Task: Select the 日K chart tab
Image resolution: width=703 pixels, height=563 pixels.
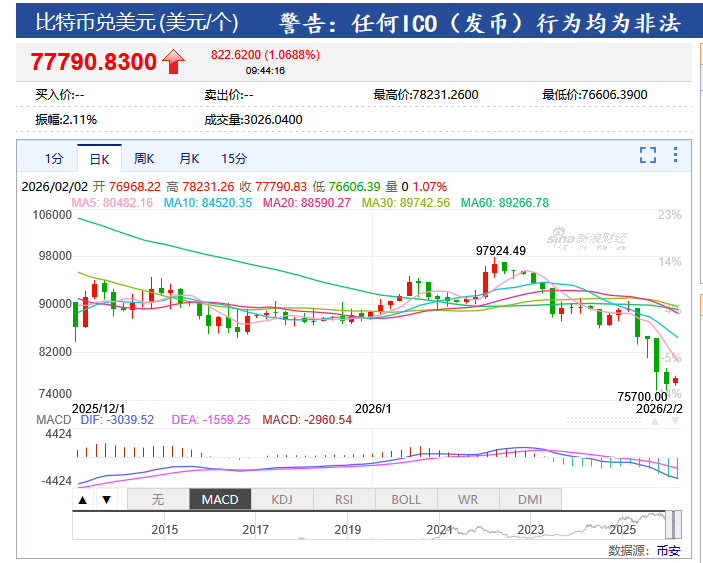Action: click(99, 158)
